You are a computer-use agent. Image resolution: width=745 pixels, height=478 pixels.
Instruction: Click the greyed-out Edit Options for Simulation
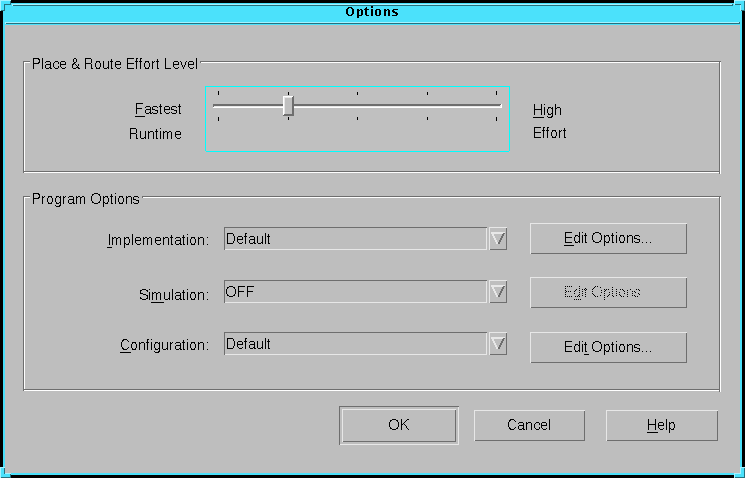pos(608,292)
